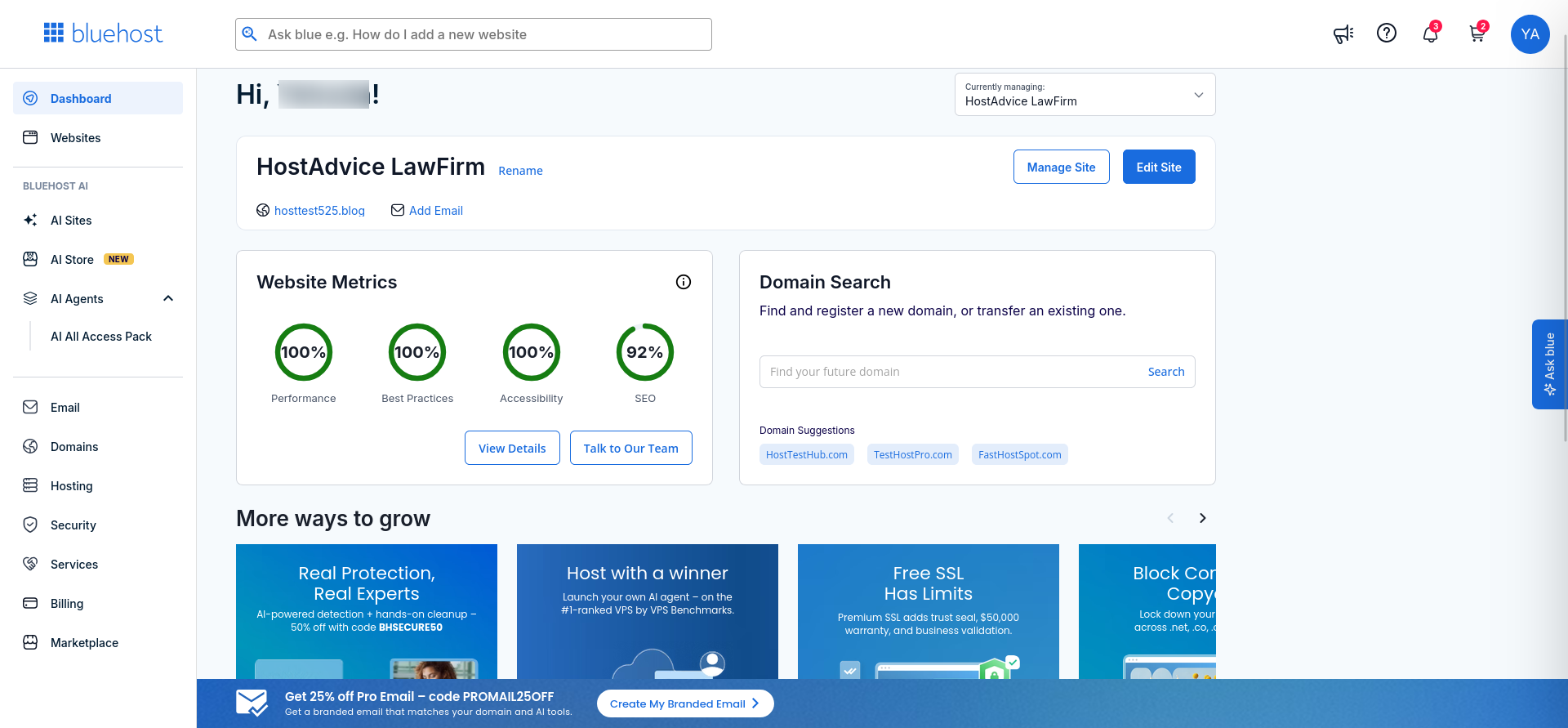1568x728 pixels.
Task: Click the Email envelope icon in sidebar
Action: (x=30, y=407)
